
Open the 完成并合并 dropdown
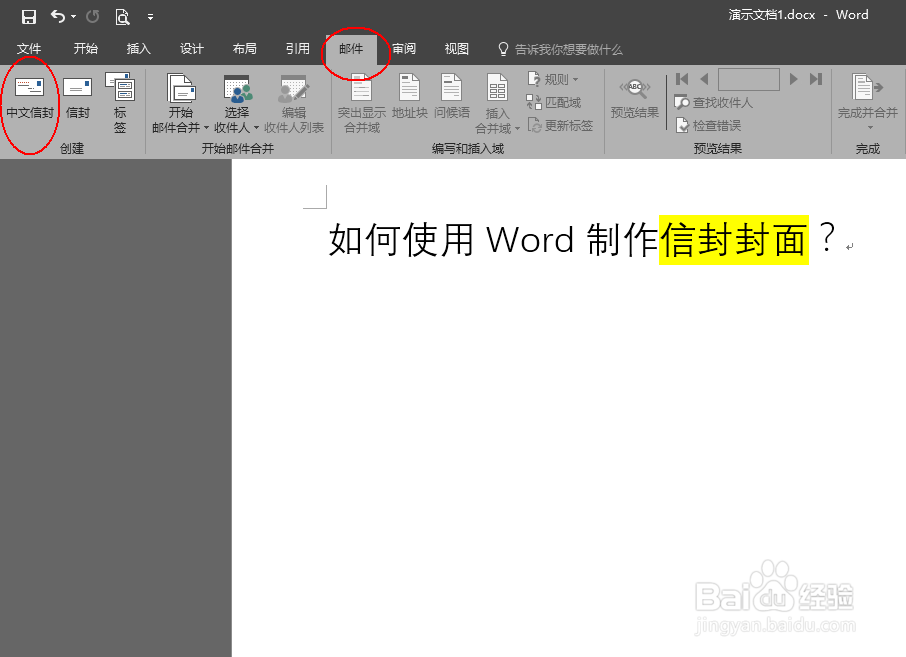pyautogui.click(x=868, y=102)
